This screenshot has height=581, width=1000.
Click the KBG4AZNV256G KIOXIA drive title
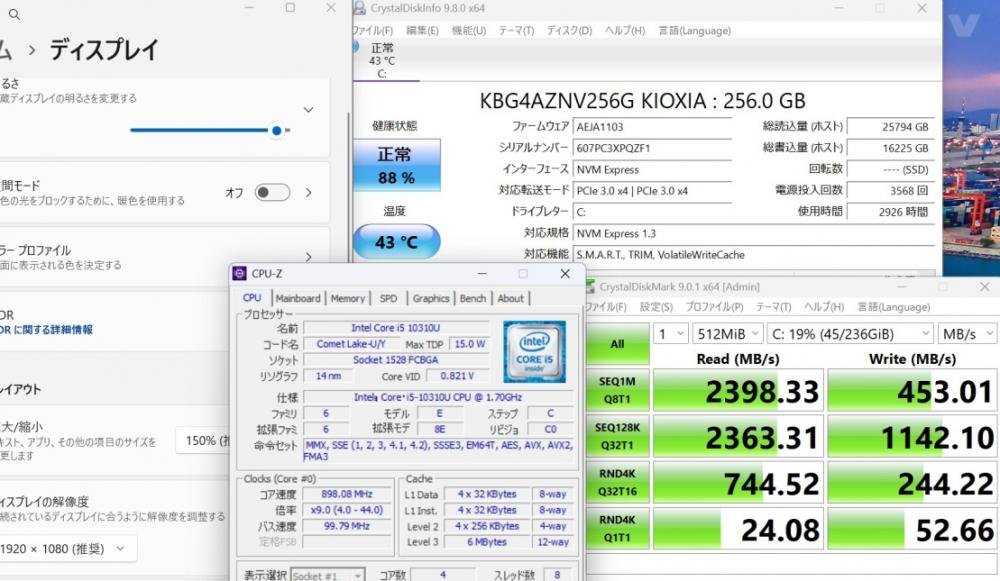[x=642, y=101]
